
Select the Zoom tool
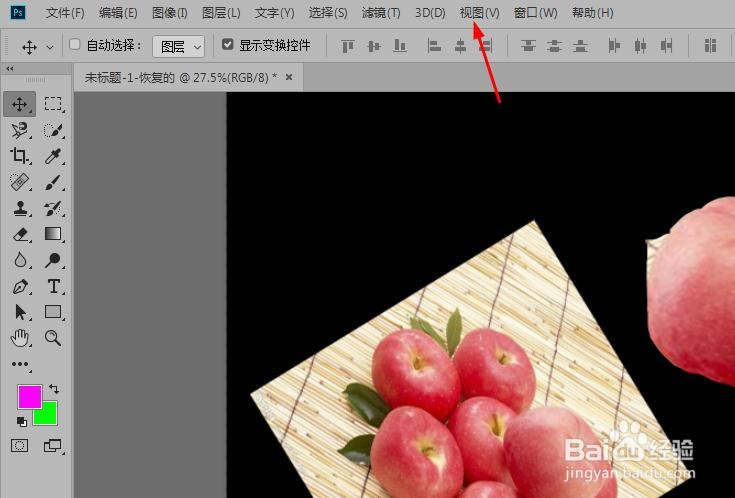[53, 338]
